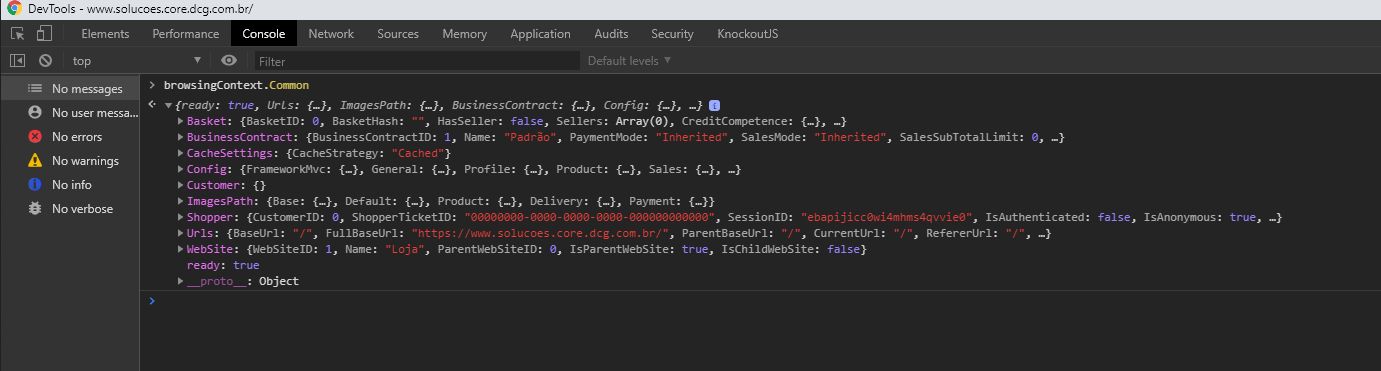Open the Default levels dropdown

[x=629, y=61]
